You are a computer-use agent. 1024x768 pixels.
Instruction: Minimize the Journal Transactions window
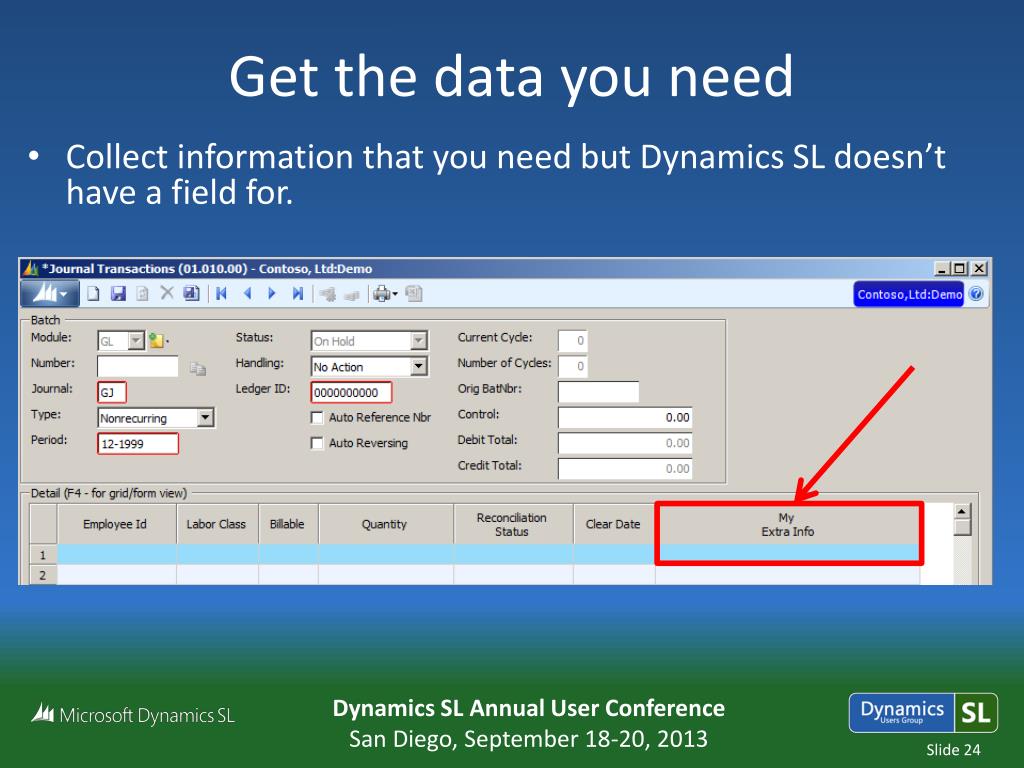coord(942,268)
